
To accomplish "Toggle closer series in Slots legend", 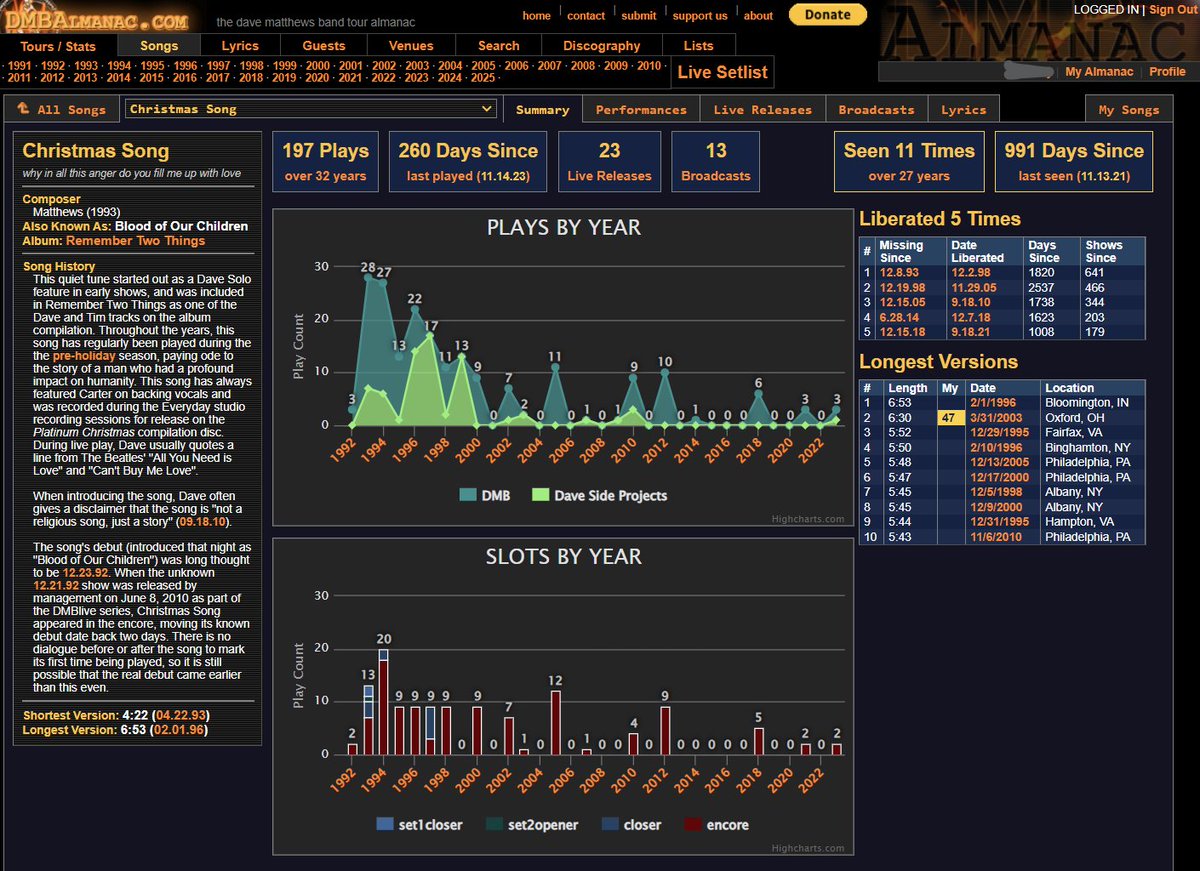I will click(x=630, y=825).
